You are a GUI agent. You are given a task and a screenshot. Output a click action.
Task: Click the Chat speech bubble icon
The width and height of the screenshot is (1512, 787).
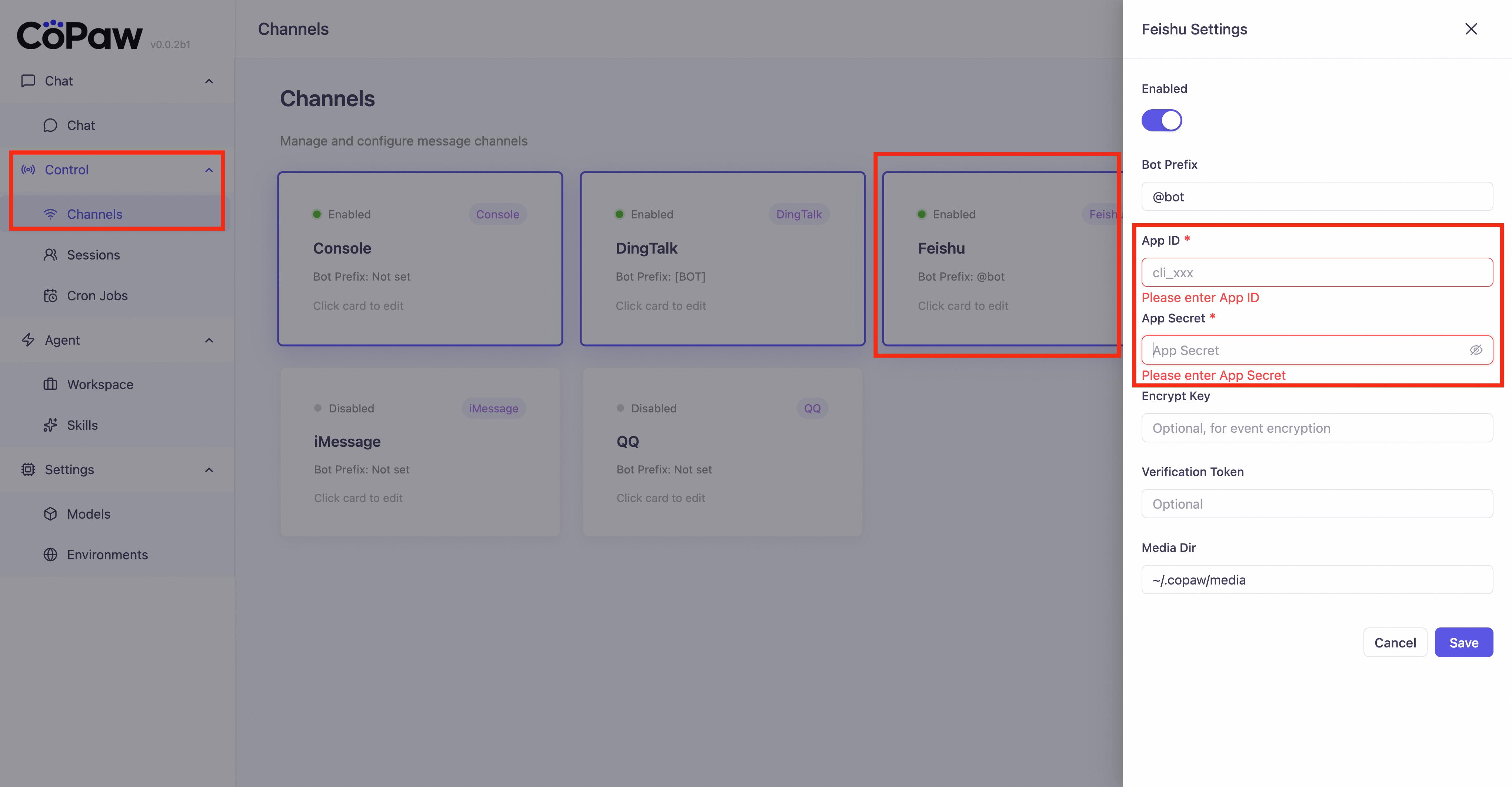(x=50, y=125)
